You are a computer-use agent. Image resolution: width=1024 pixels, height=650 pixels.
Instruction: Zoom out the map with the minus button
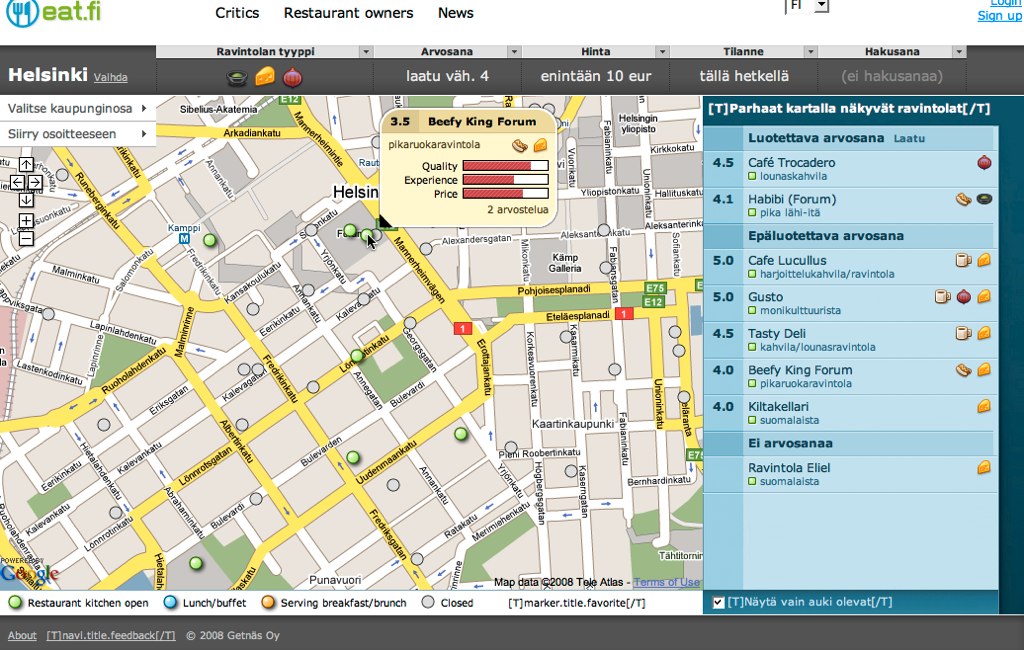pyautogui.click(x=26, y=238)
